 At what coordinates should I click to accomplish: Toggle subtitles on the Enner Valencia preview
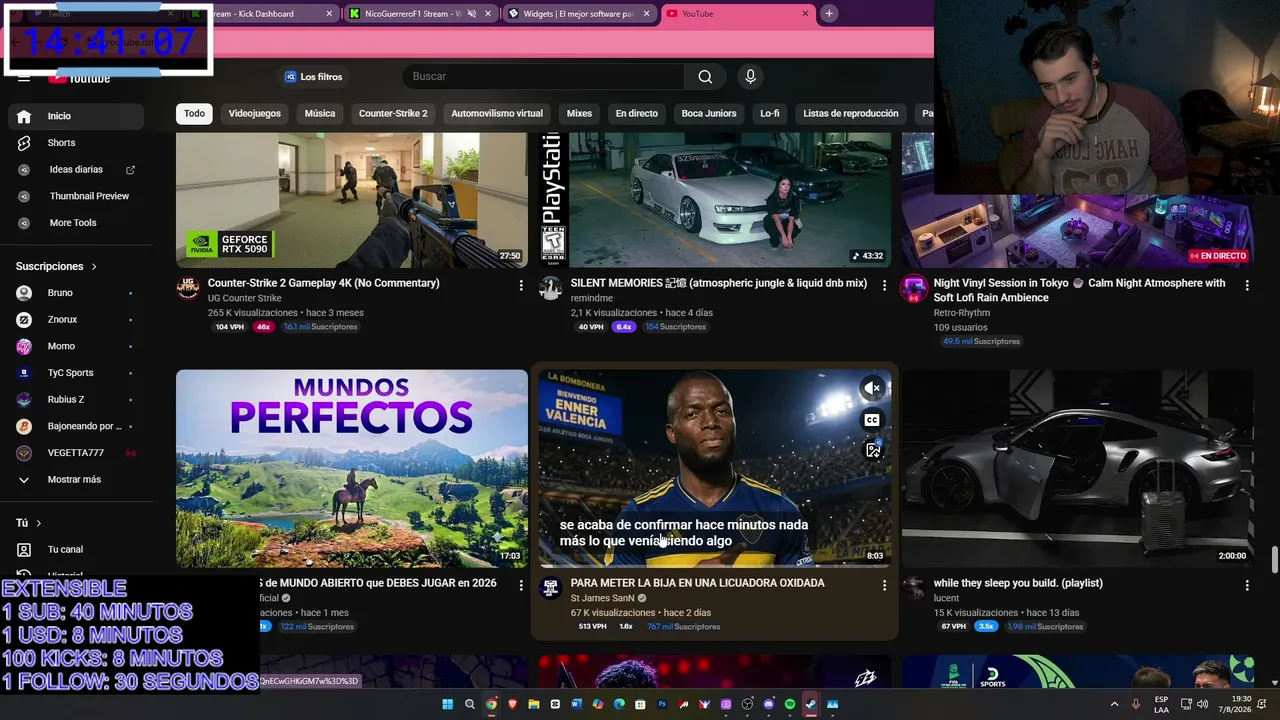coord(872,420)
